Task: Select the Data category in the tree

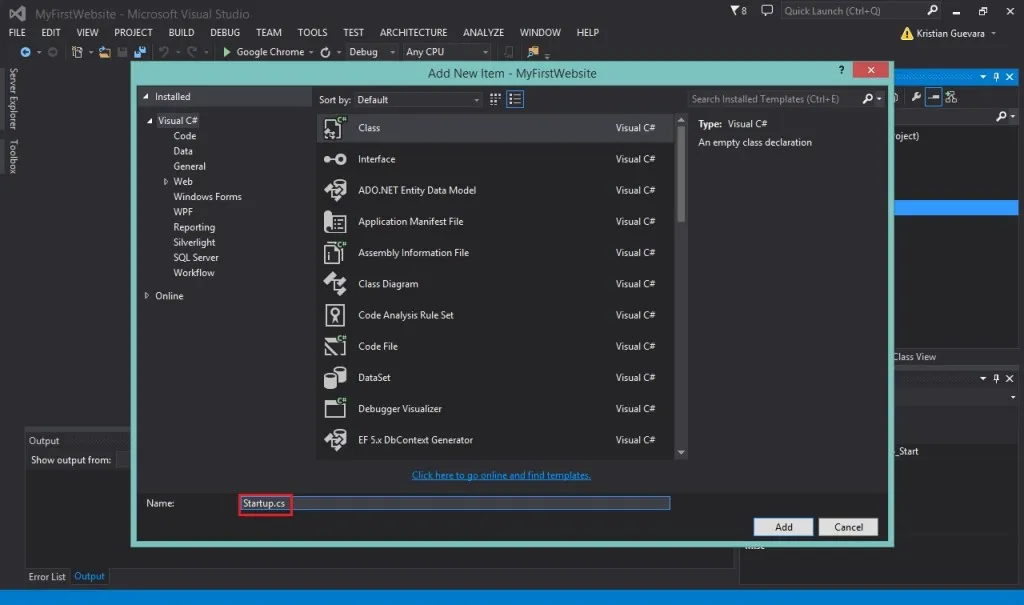Action: [183, 151]
